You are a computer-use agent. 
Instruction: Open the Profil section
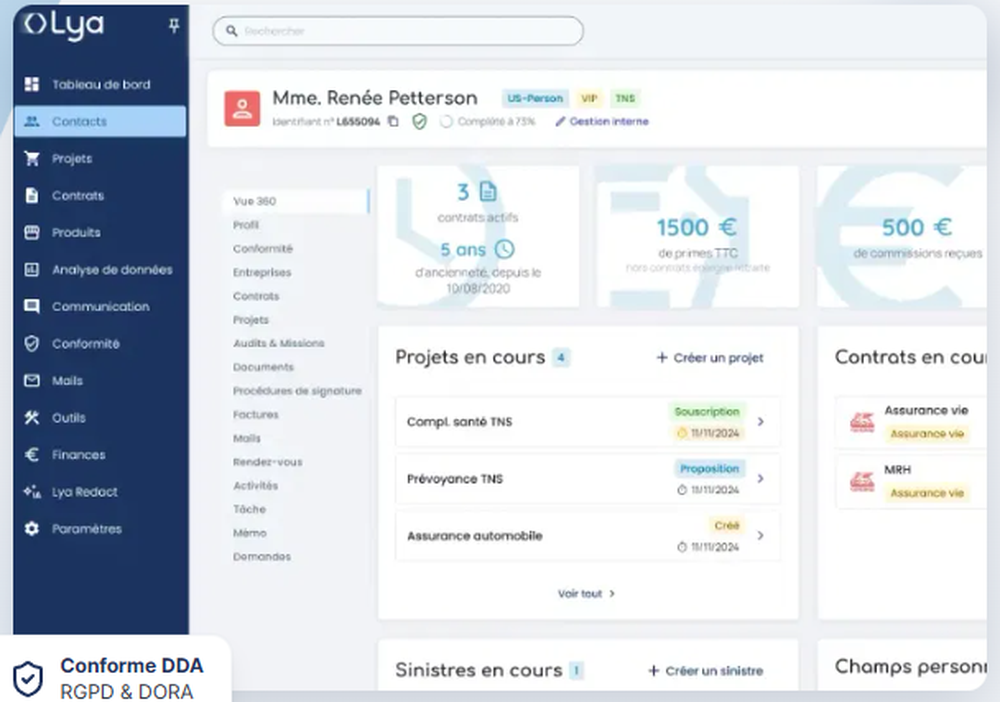246,224
